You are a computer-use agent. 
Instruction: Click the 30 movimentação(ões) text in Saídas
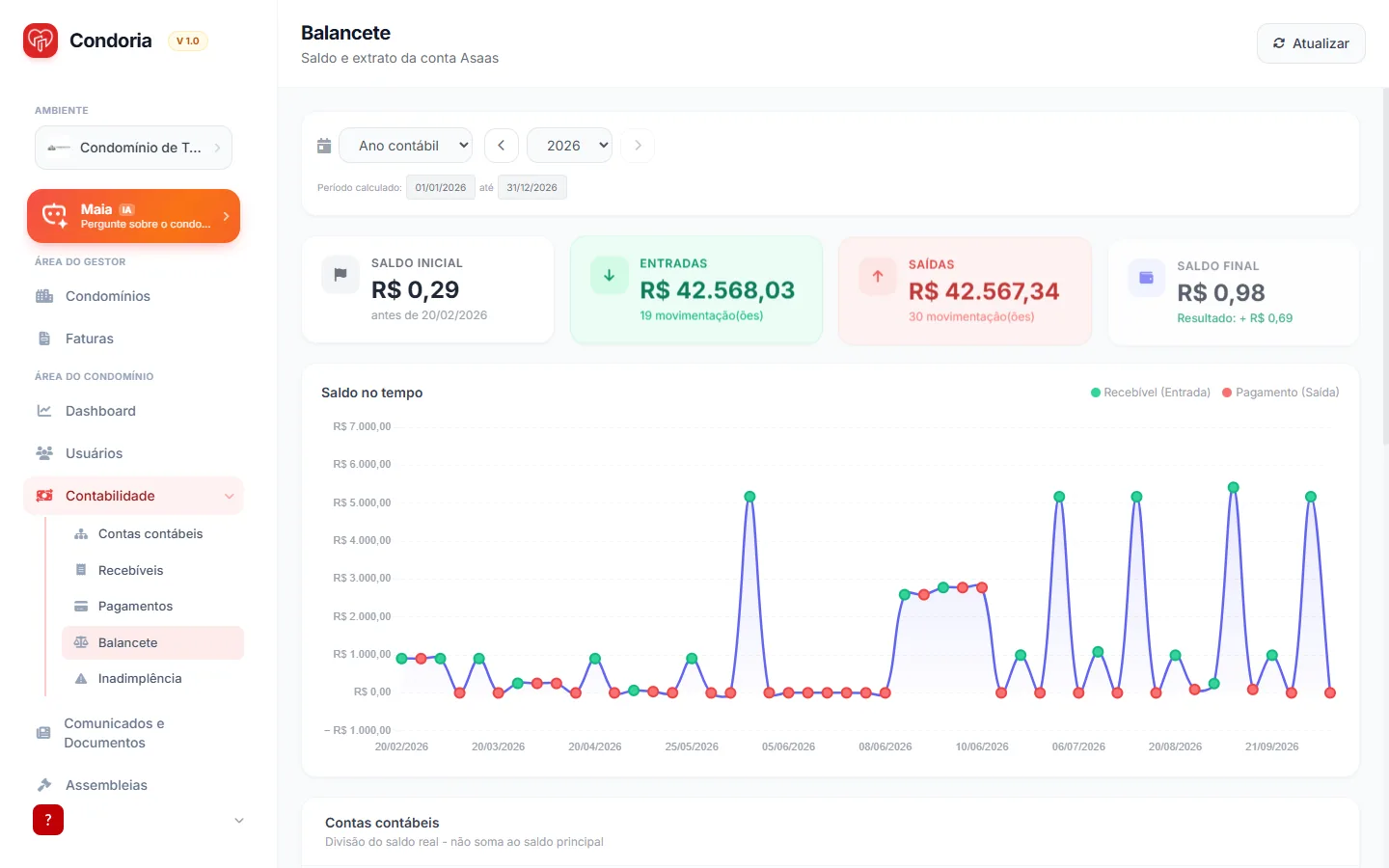point(971,316)
